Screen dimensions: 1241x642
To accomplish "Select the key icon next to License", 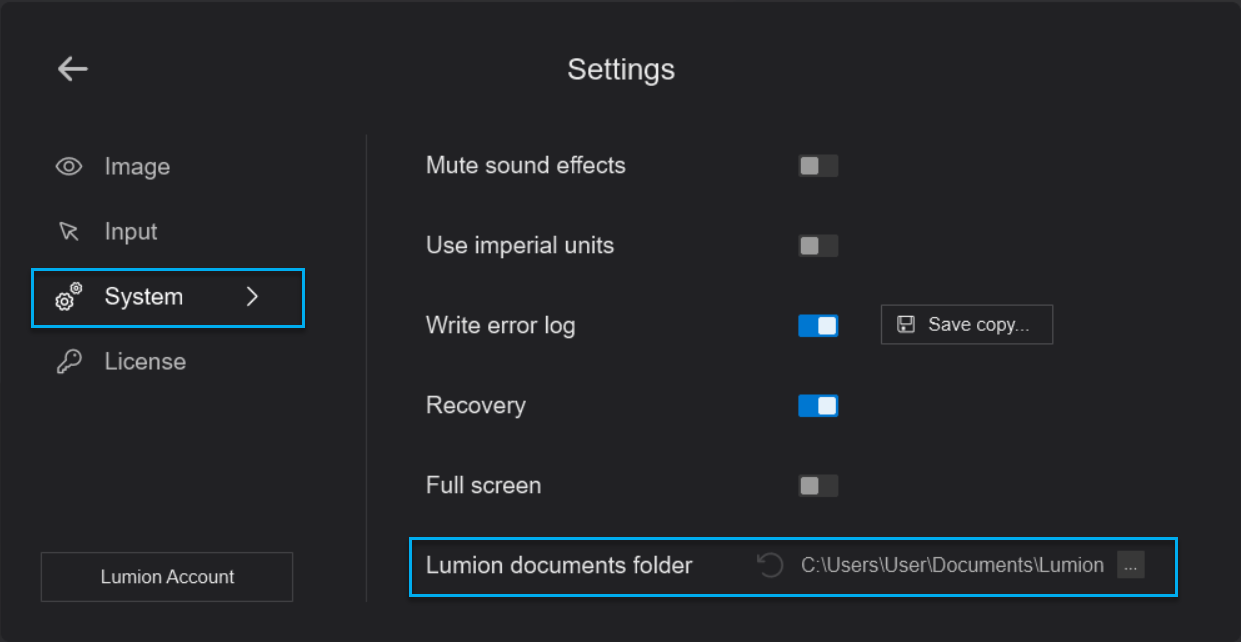I will [x=67, y=361].
